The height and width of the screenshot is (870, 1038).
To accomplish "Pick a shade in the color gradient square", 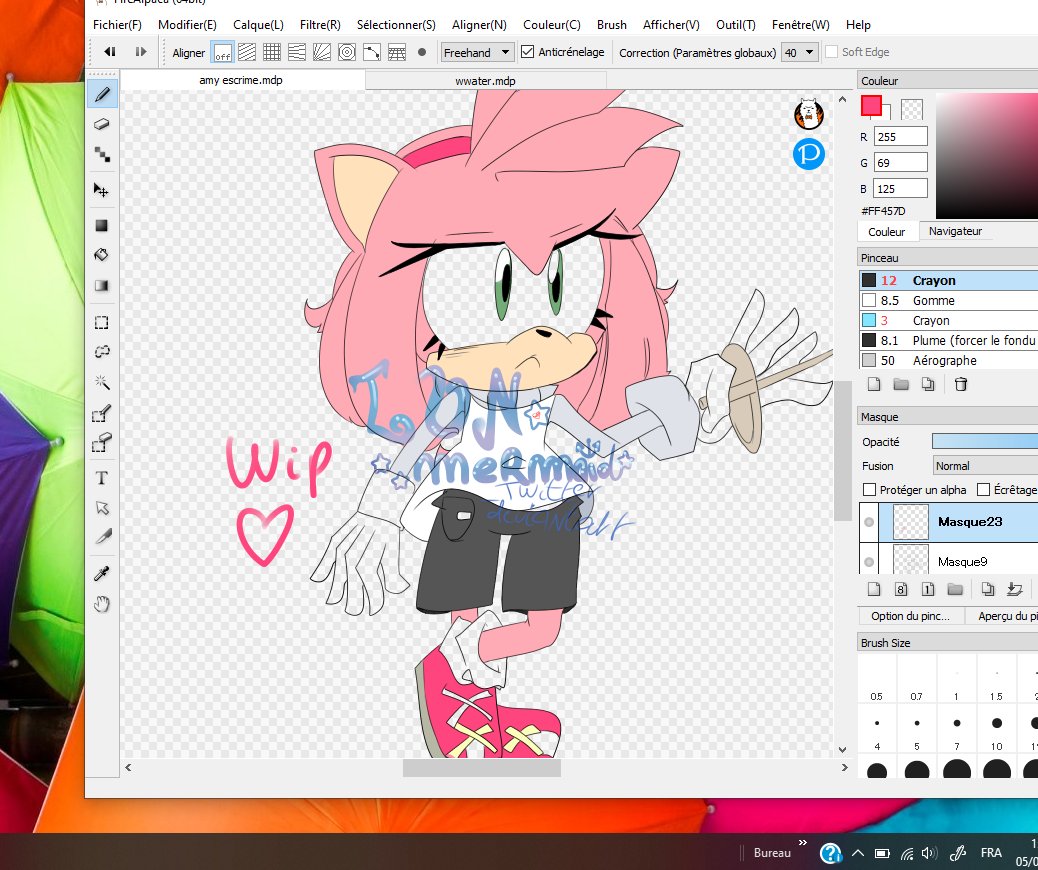I will (986, 156).
